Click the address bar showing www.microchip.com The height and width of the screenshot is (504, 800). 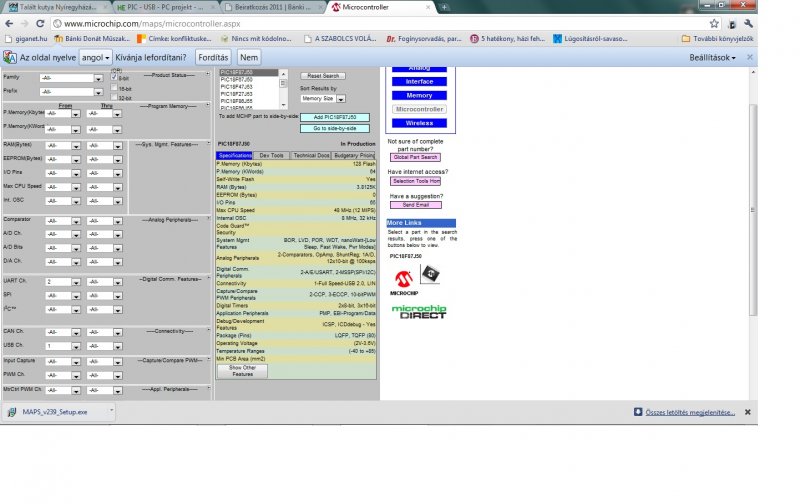click(378, 23)
